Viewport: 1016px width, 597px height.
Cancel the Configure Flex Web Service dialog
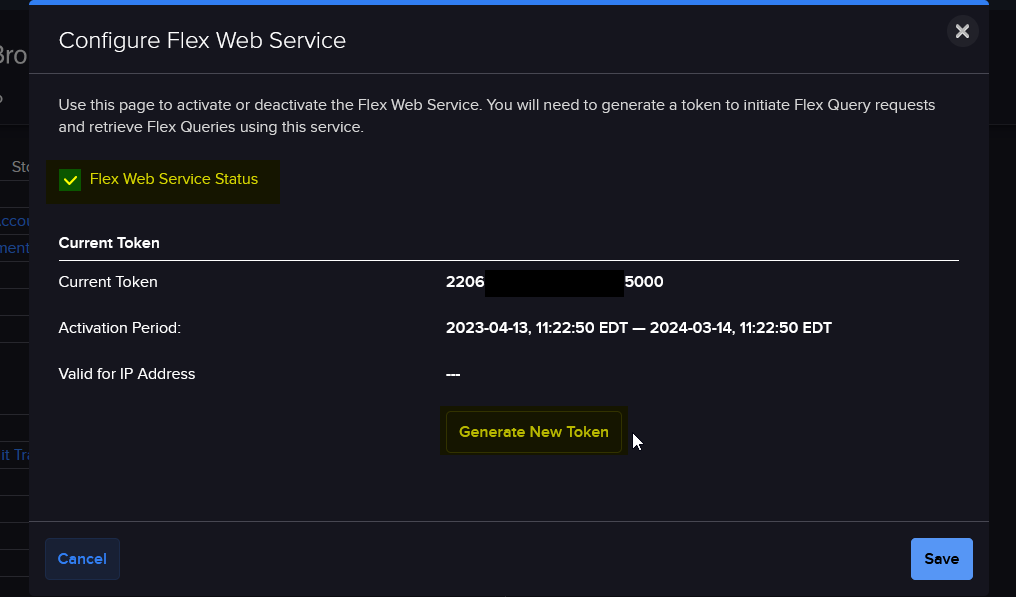pyautogui.click(x=82, y=558)
